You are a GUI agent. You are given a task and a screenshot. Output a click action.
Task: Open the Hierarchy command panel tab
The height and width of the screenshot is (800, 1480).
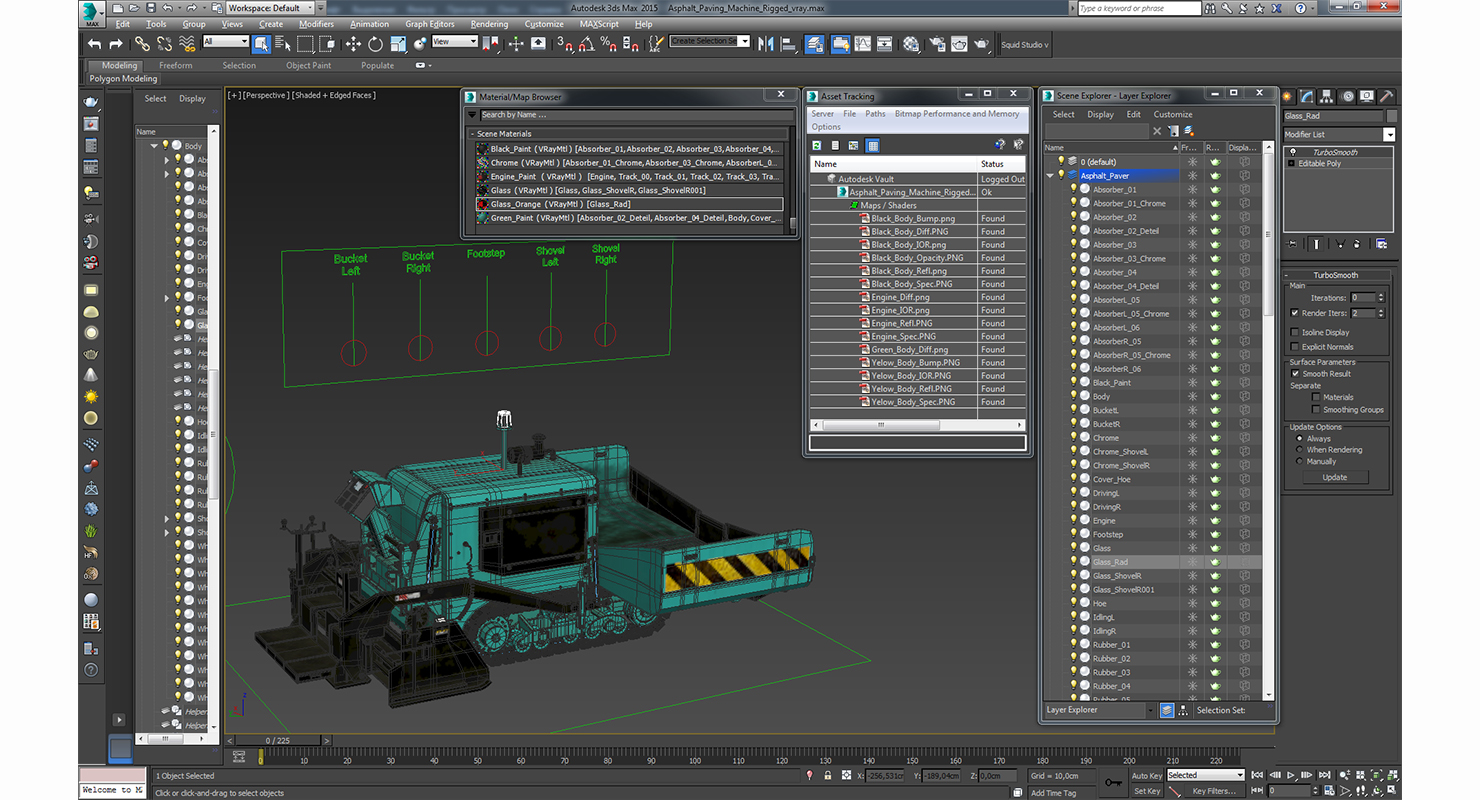point(1328,96)
